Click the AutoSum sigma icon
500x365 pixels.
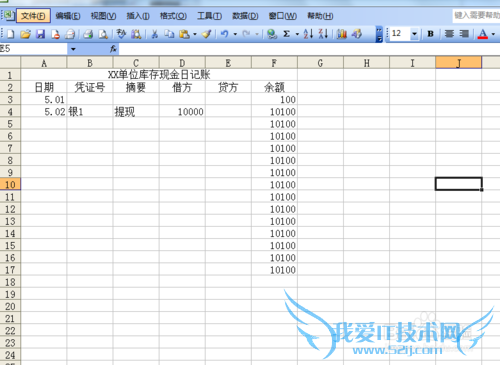pyautogui.click(x=287, y=34)
